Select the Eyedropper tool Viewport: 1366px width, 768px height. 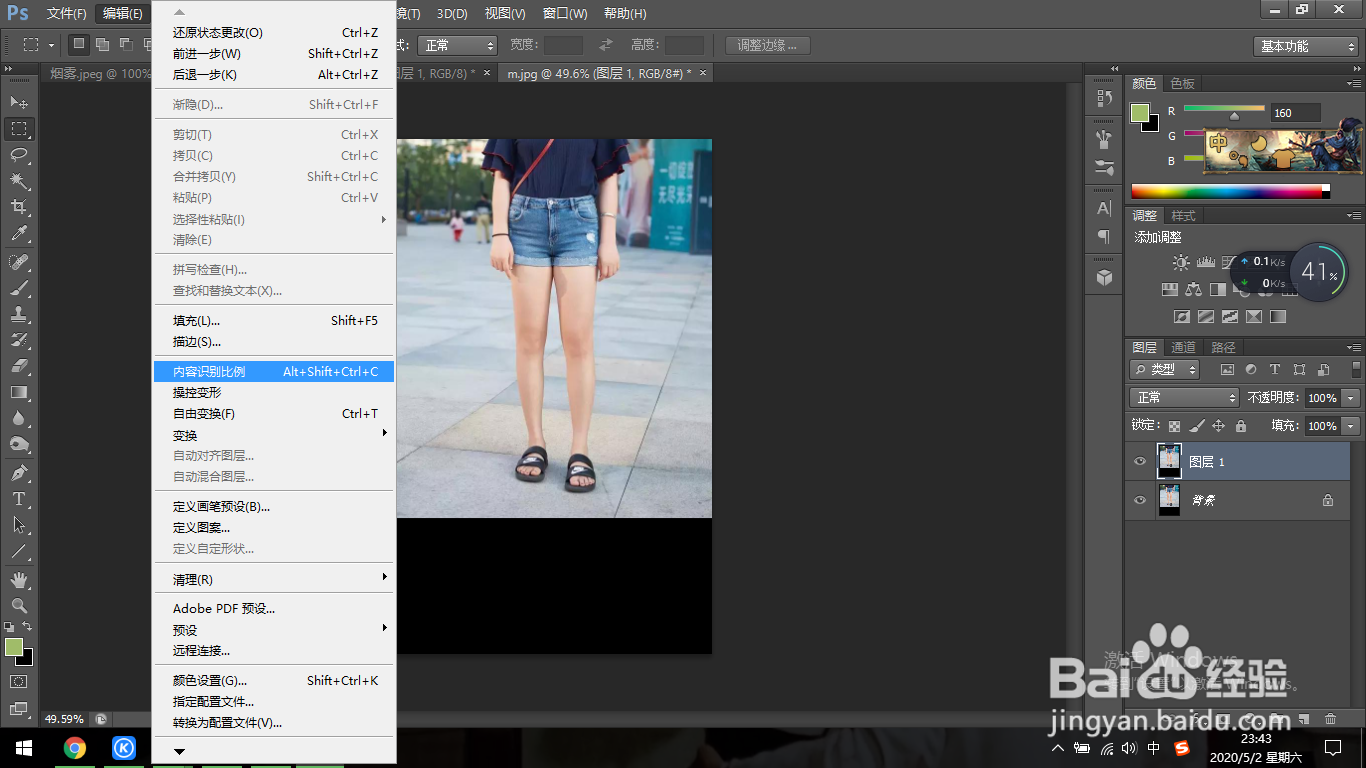click(x=19, y=234)
